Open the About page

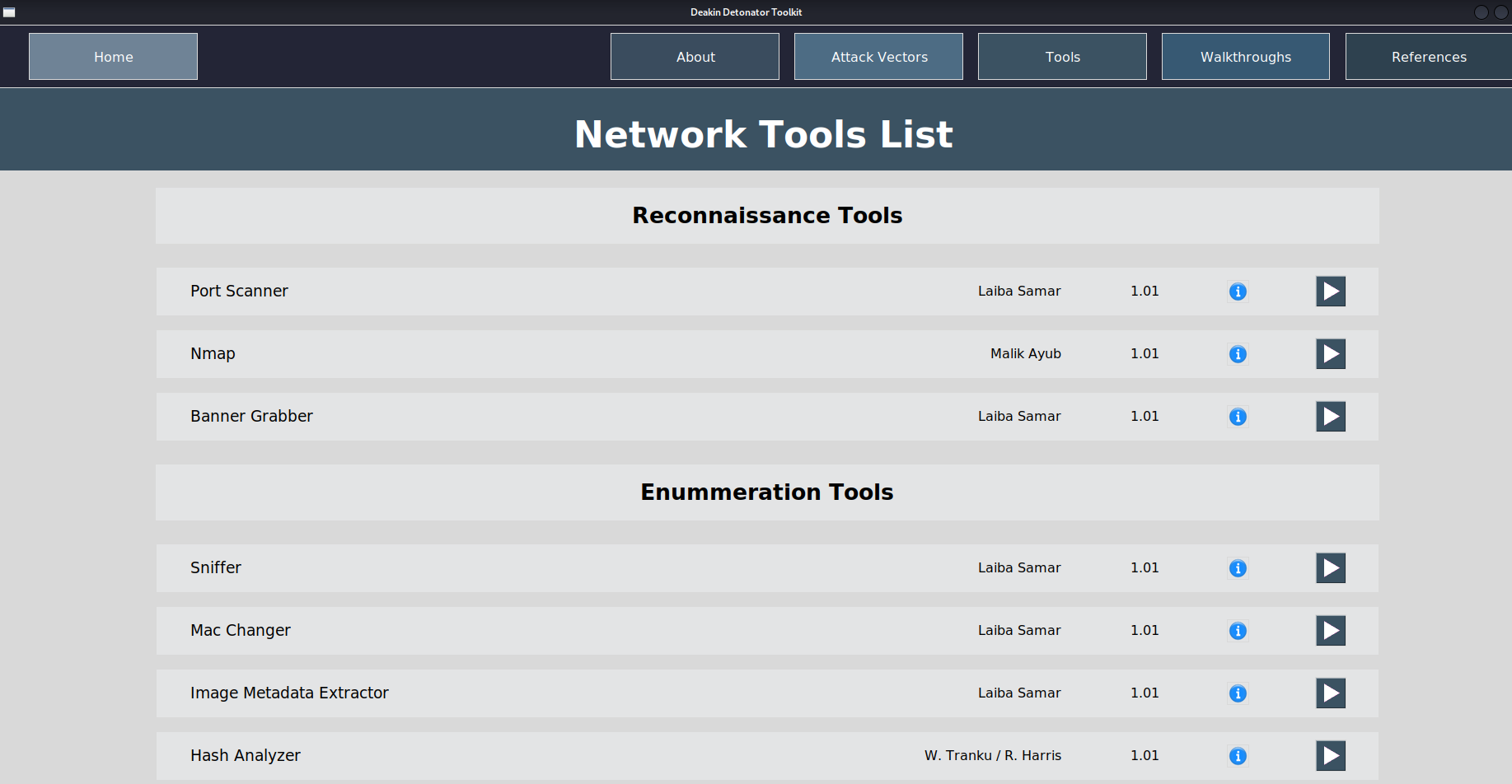coord(695,57)
